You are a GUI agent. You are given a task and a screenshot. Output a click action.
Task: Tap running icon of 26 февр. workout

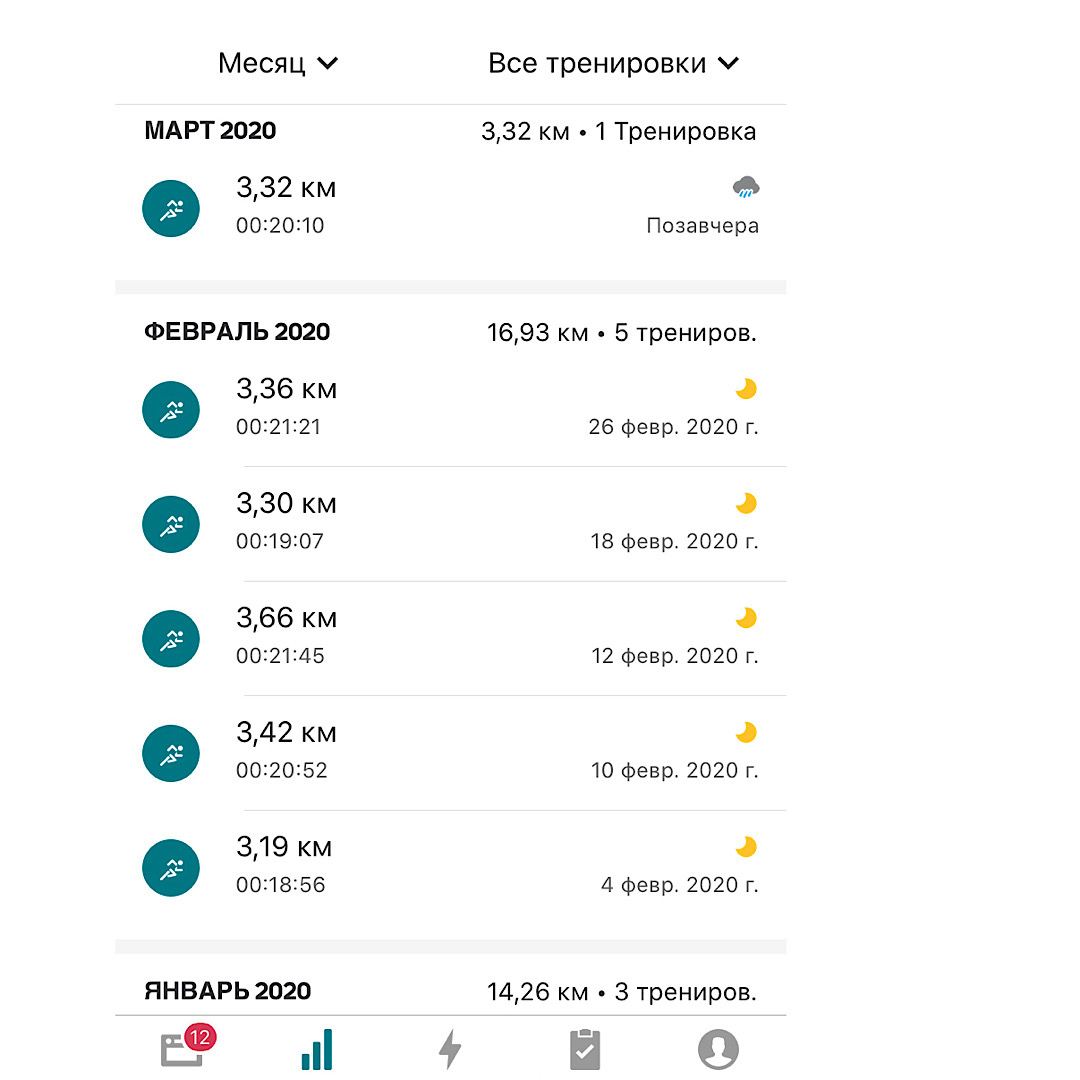[171, 410]
